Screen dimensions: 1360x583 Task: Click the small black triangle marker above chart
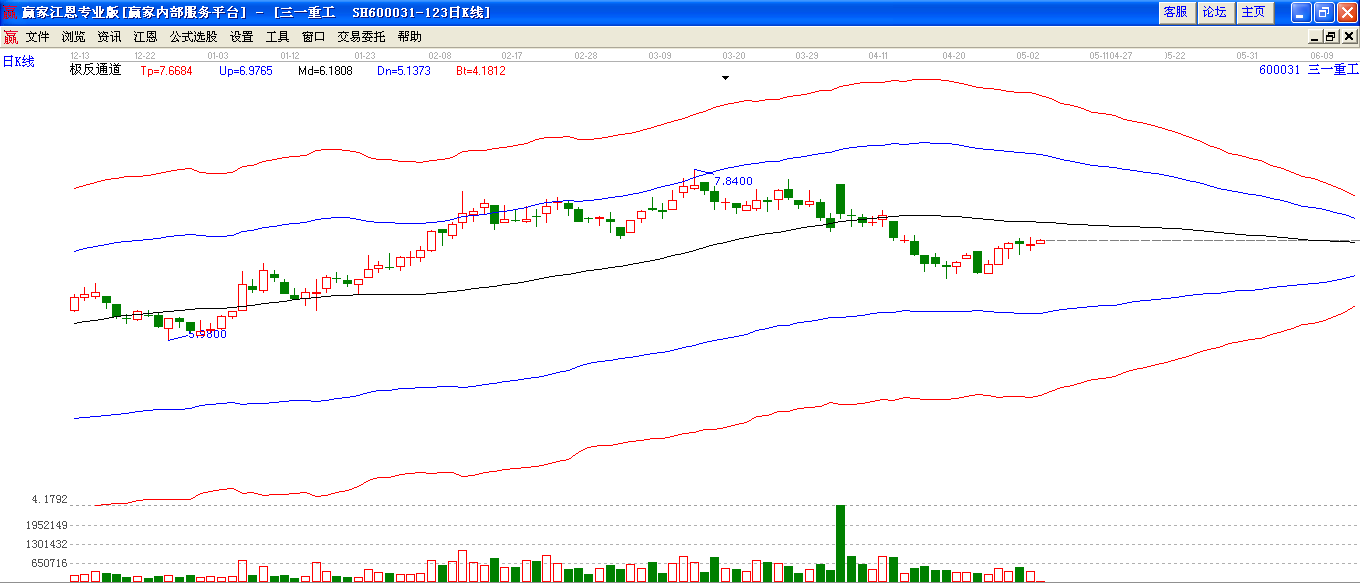(726, 77)
